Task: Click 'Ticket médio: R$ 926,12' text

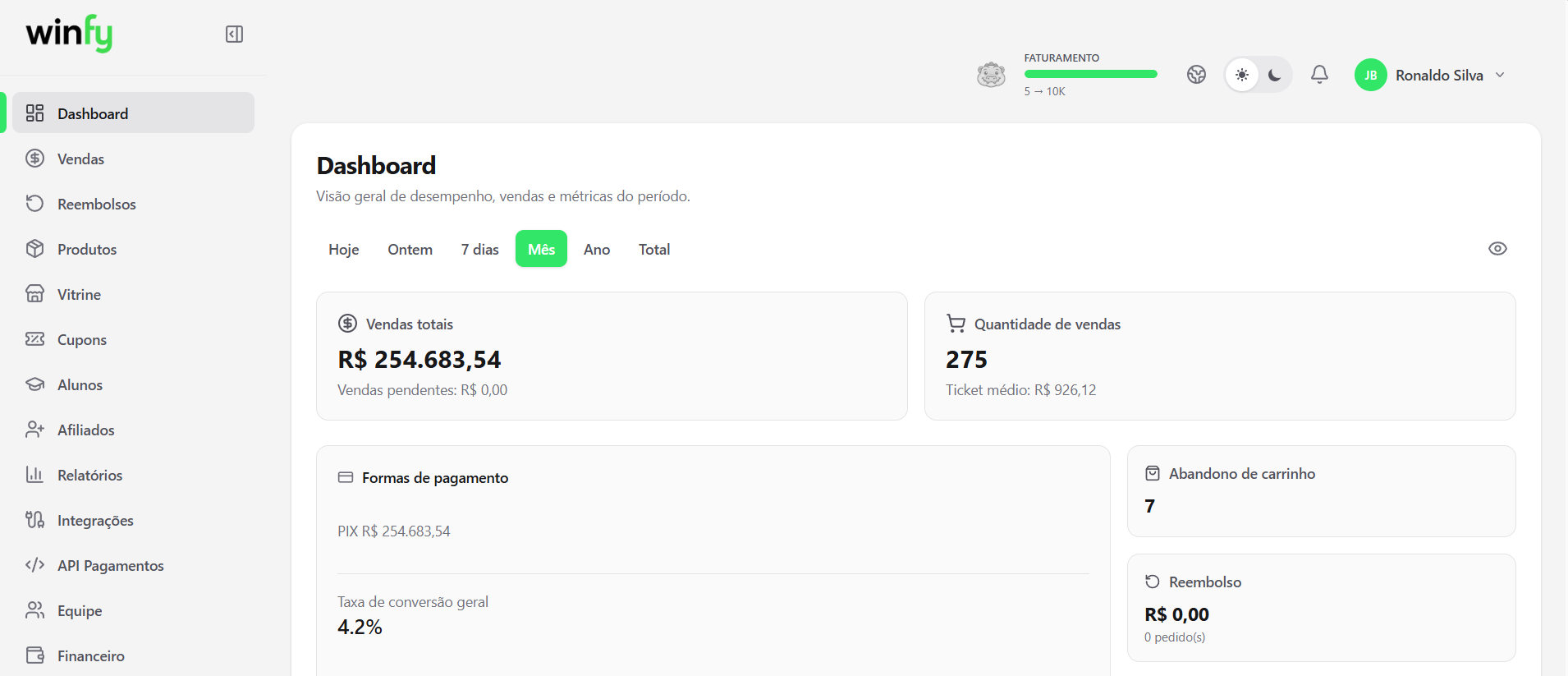Action: pos(1020,390)
